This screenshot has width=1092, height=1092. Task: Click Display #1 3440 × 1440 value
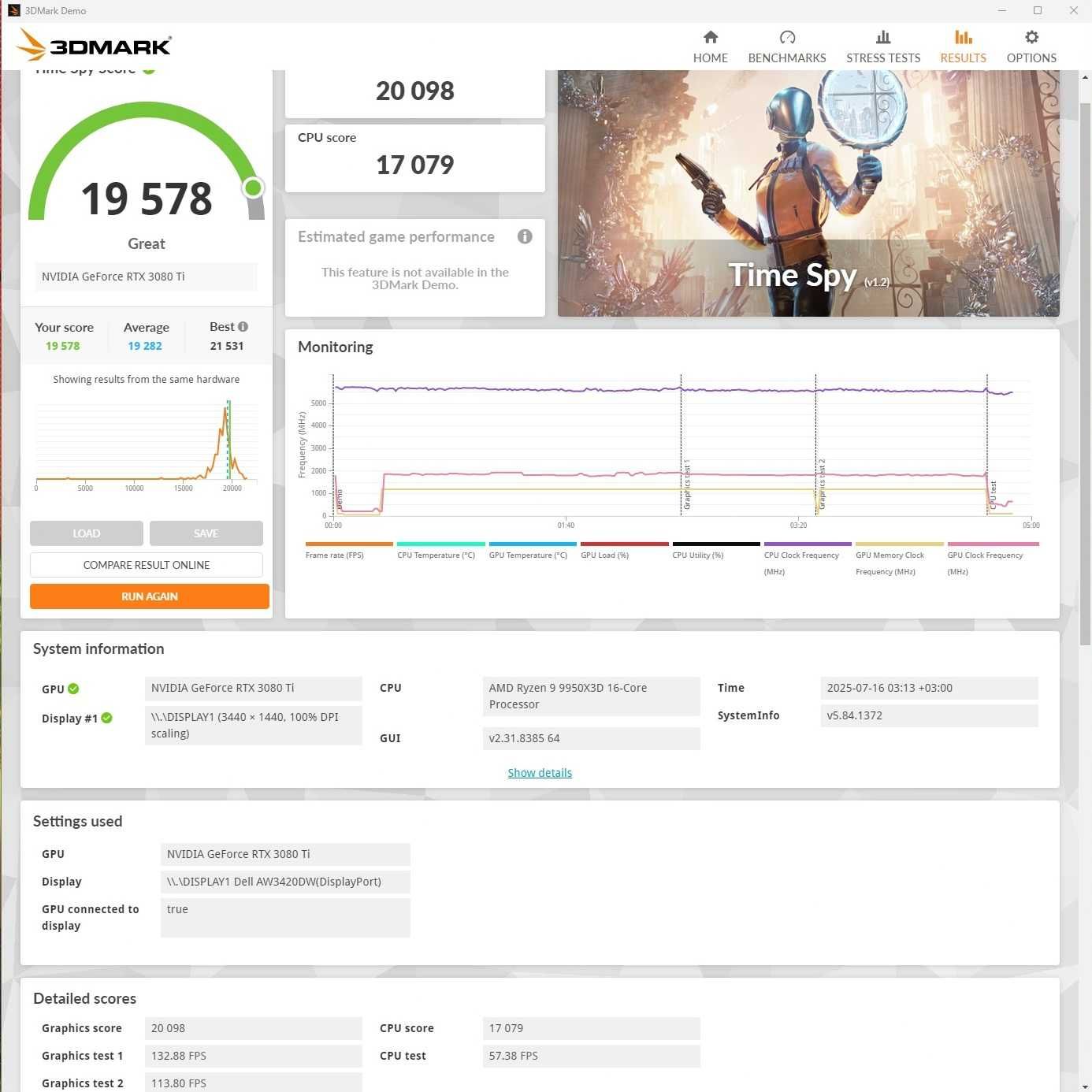254,725
